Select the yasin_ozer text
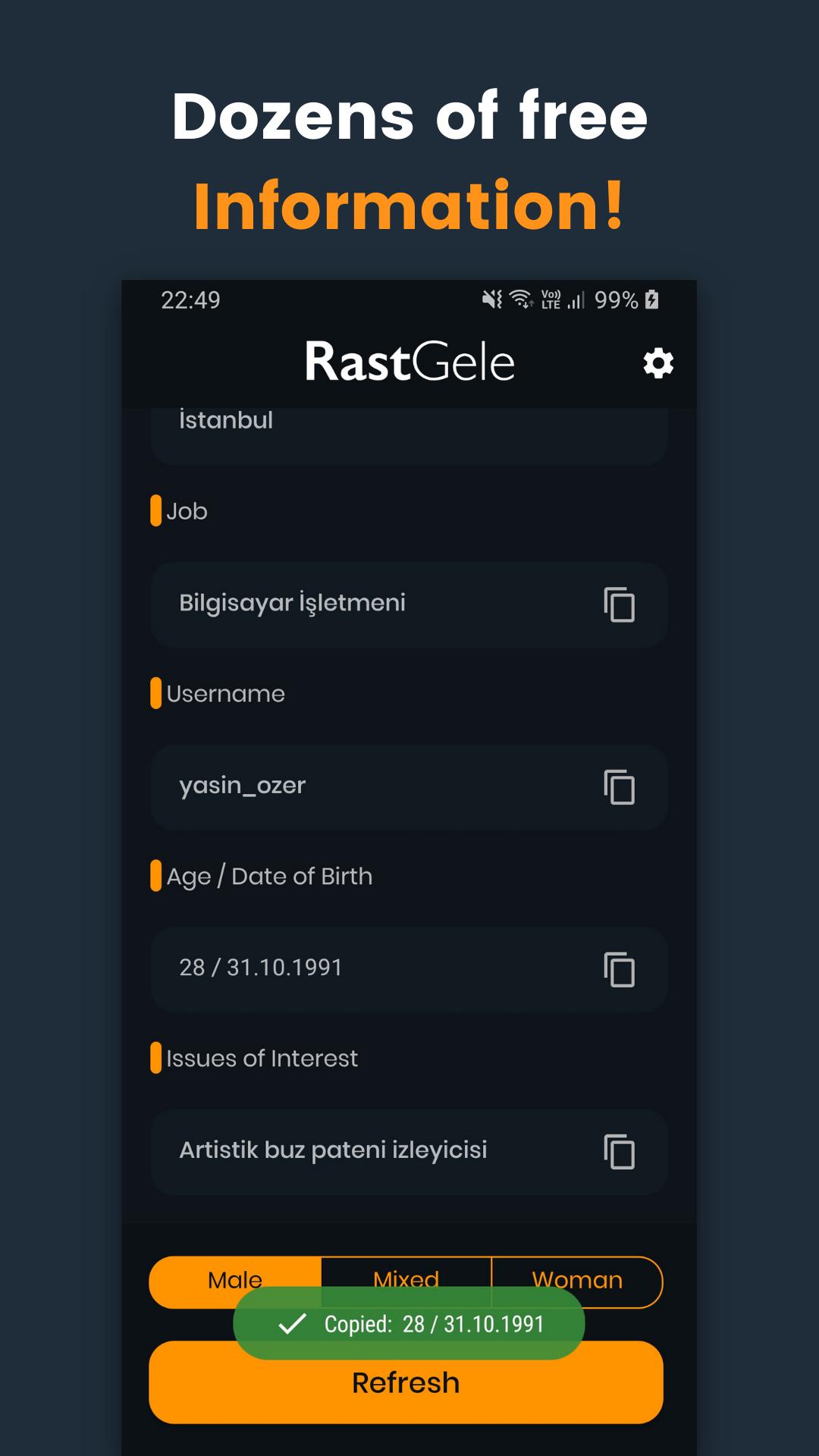Screen dimensions: 819x1456 tap(242, 786)
